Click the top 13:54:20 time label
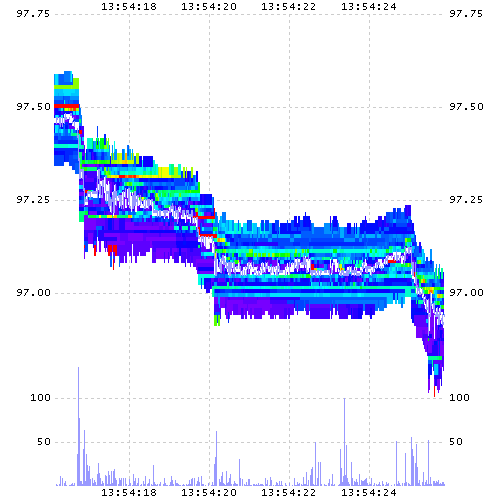 pos(209,7)
